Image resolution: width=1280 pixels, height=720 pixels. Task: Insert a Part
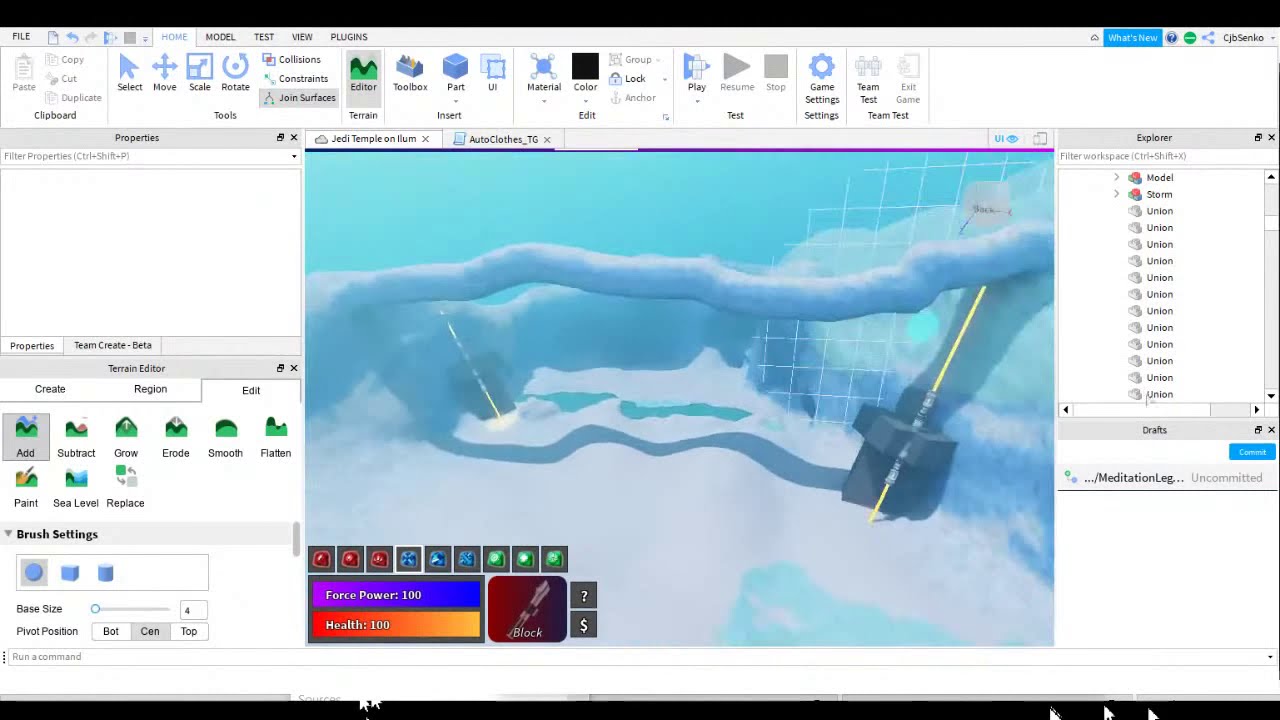(455, 74)
